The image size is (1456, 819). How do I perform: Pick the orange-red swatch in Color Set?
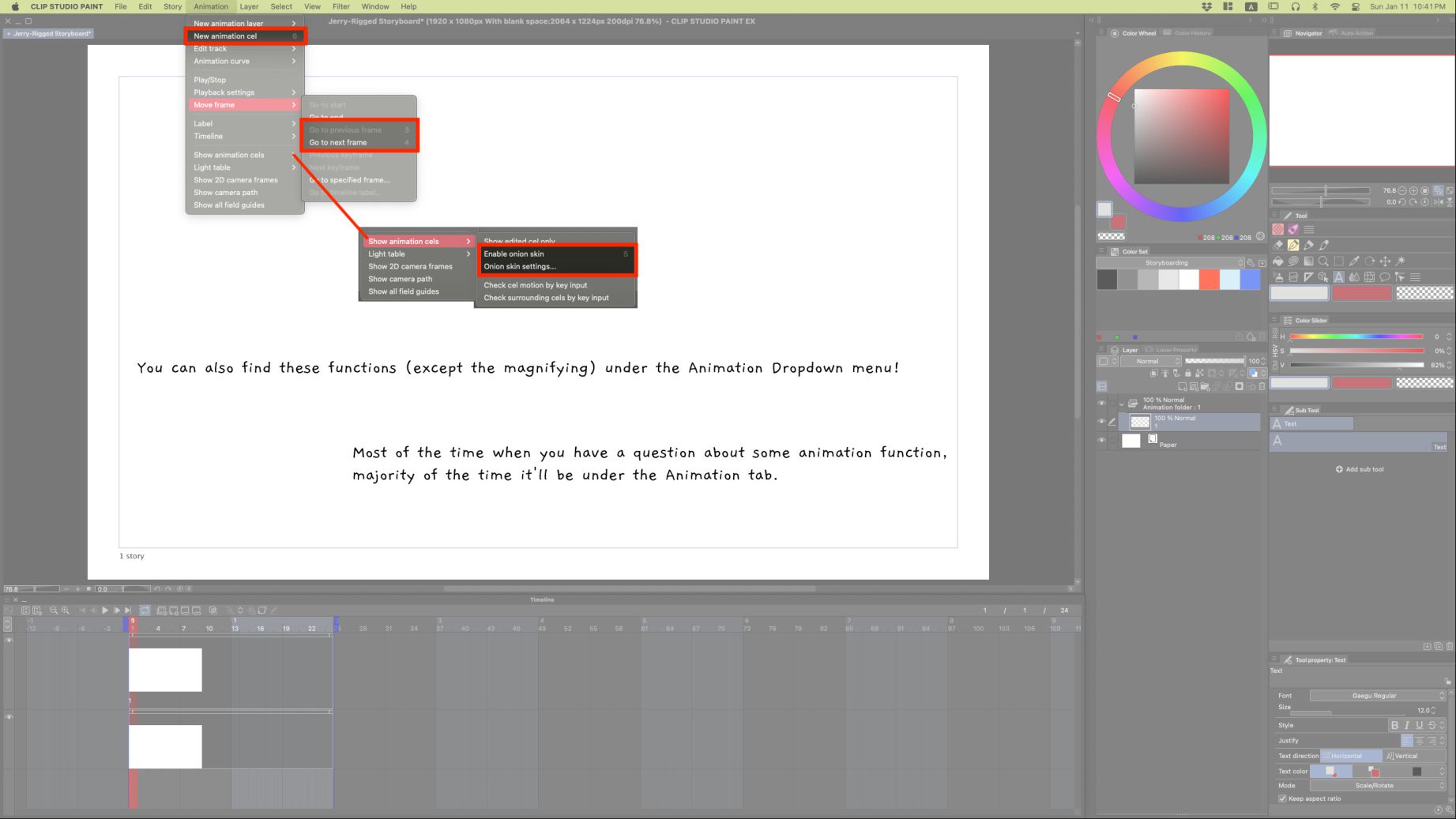[1209, 280]
